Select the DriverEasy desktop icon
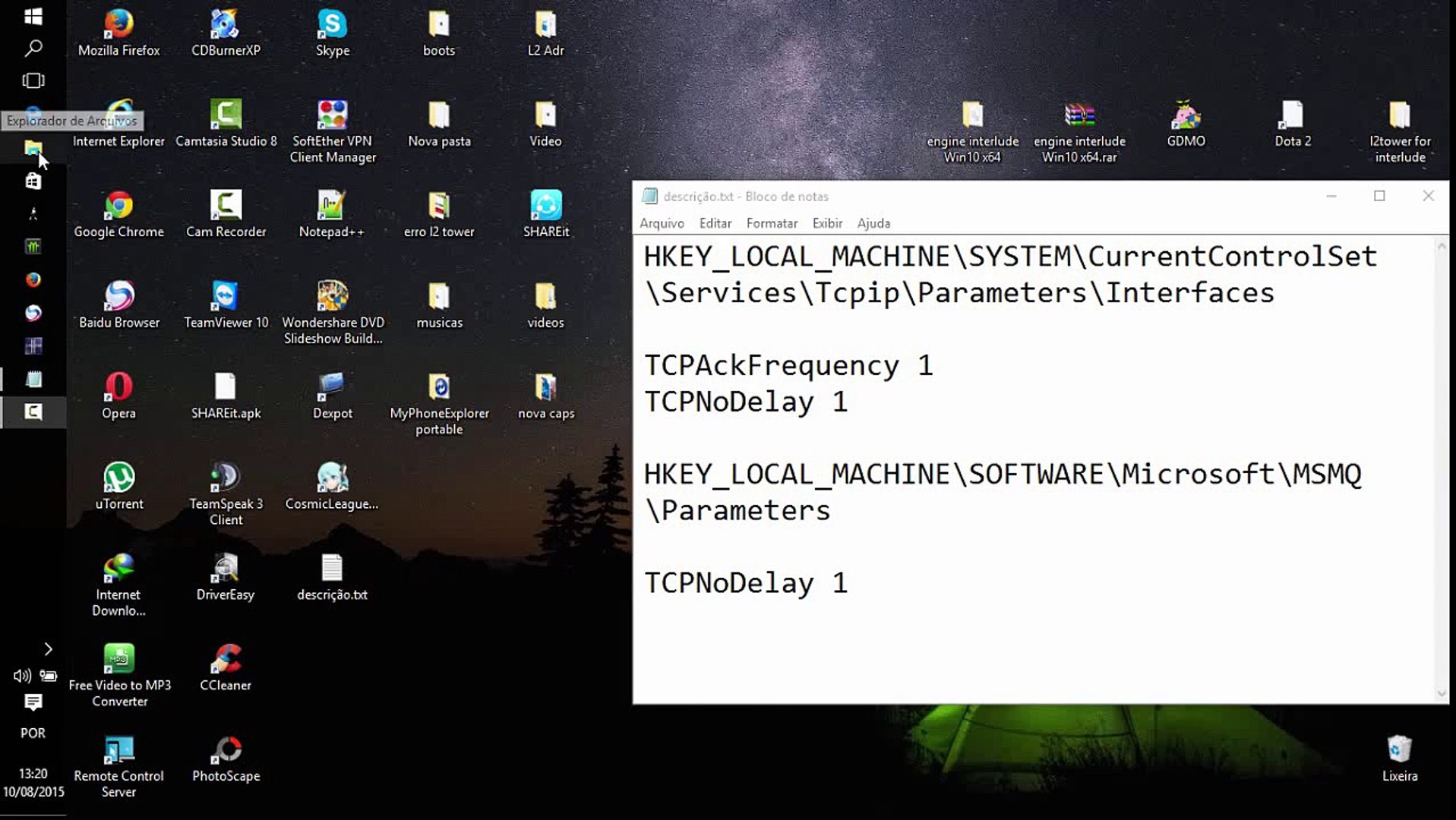 [226, 578]
